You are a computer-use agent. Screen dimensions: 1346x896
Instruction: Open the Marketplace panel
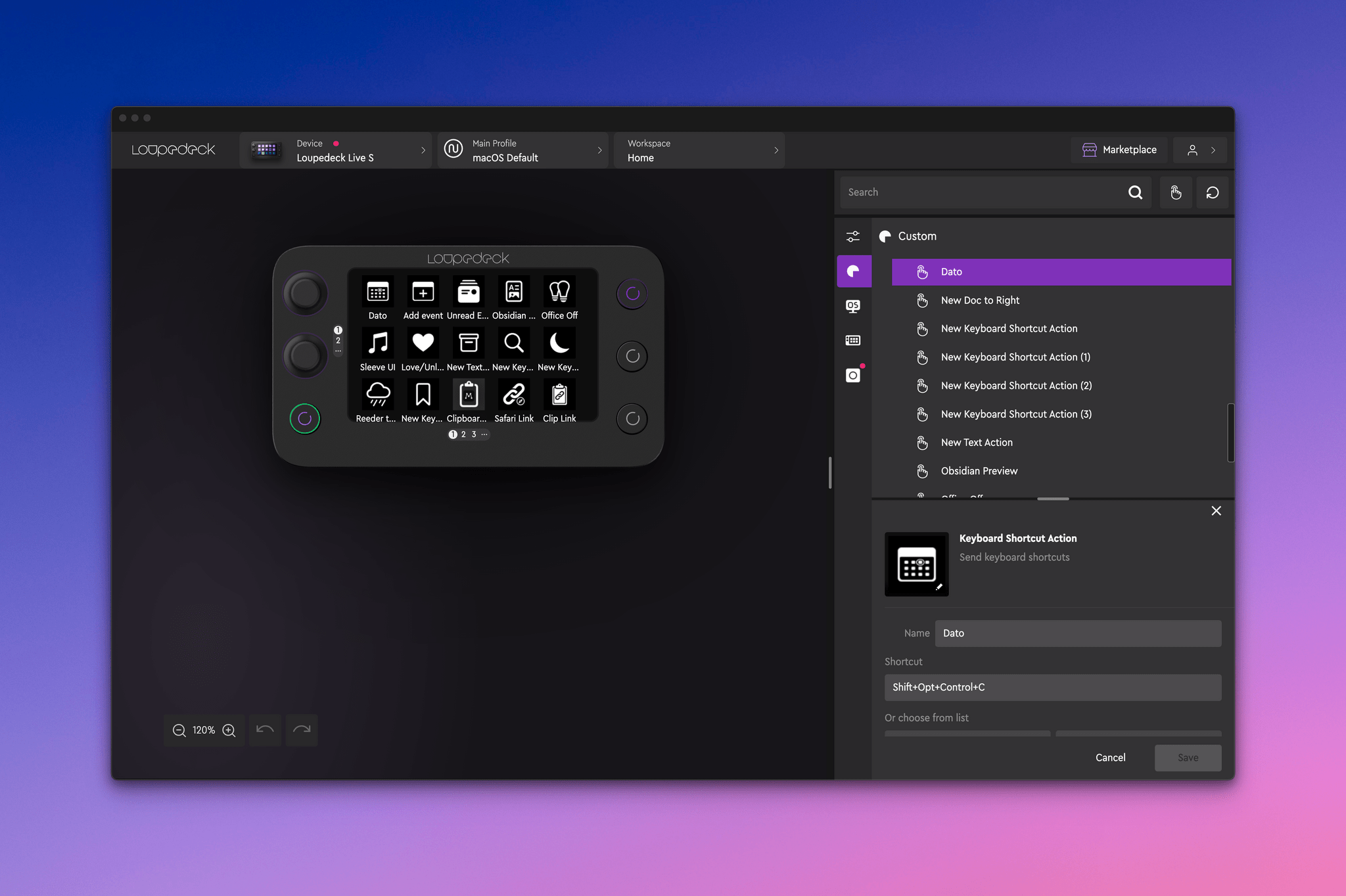pos(1118,149)
